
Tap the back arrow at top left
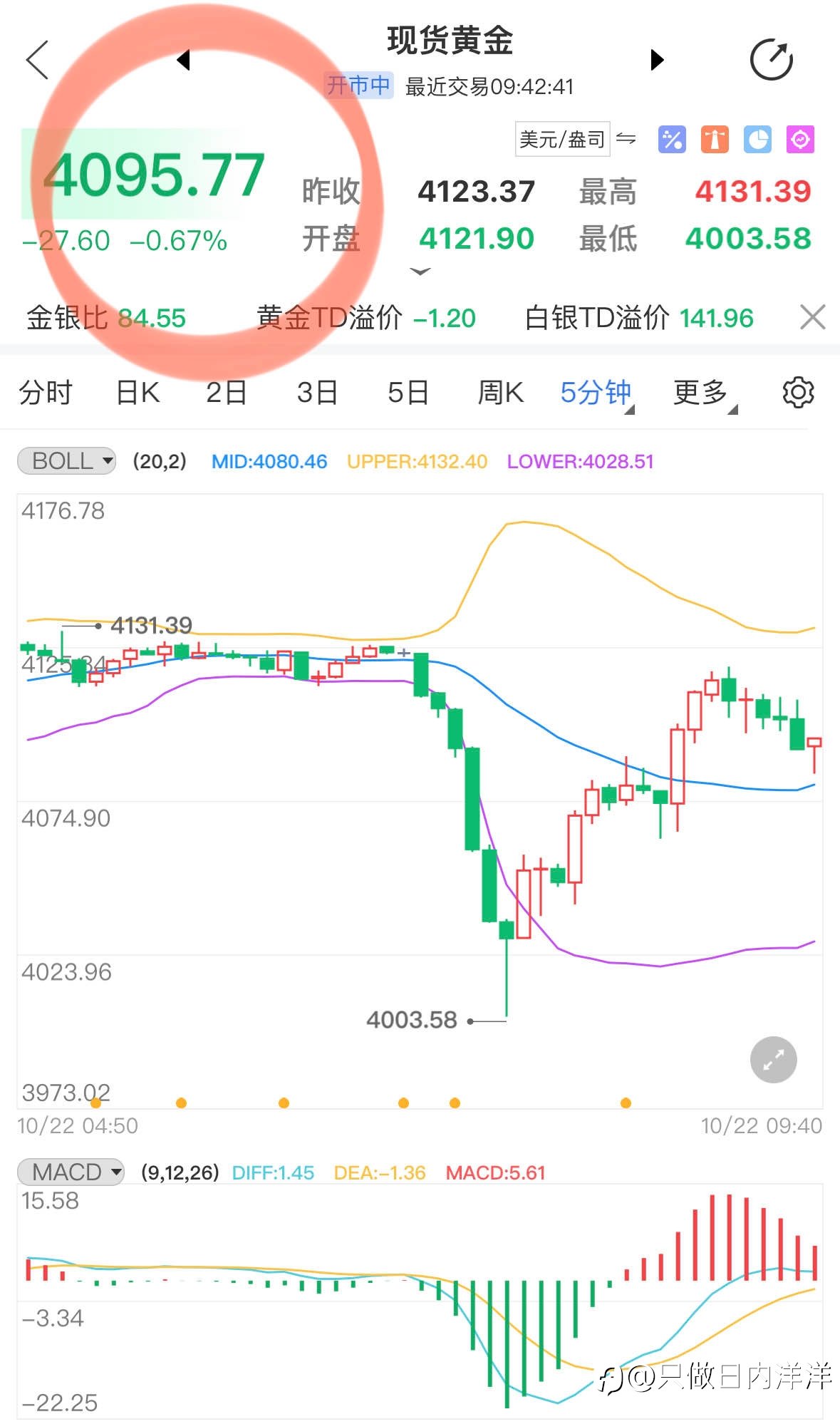click(x=37, y=60)
